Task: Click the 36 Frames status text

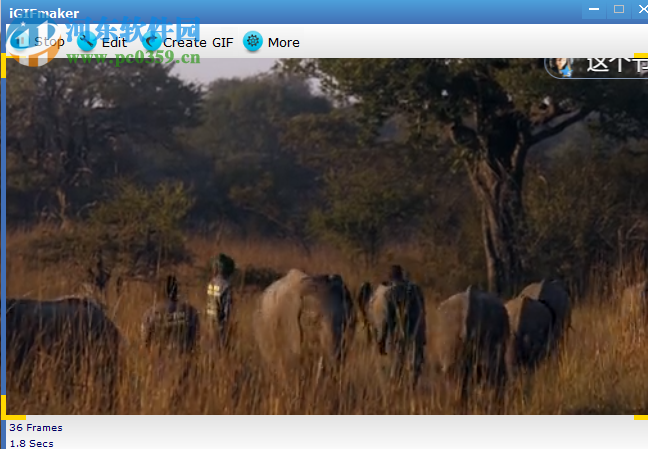Action: pos(36,428)
